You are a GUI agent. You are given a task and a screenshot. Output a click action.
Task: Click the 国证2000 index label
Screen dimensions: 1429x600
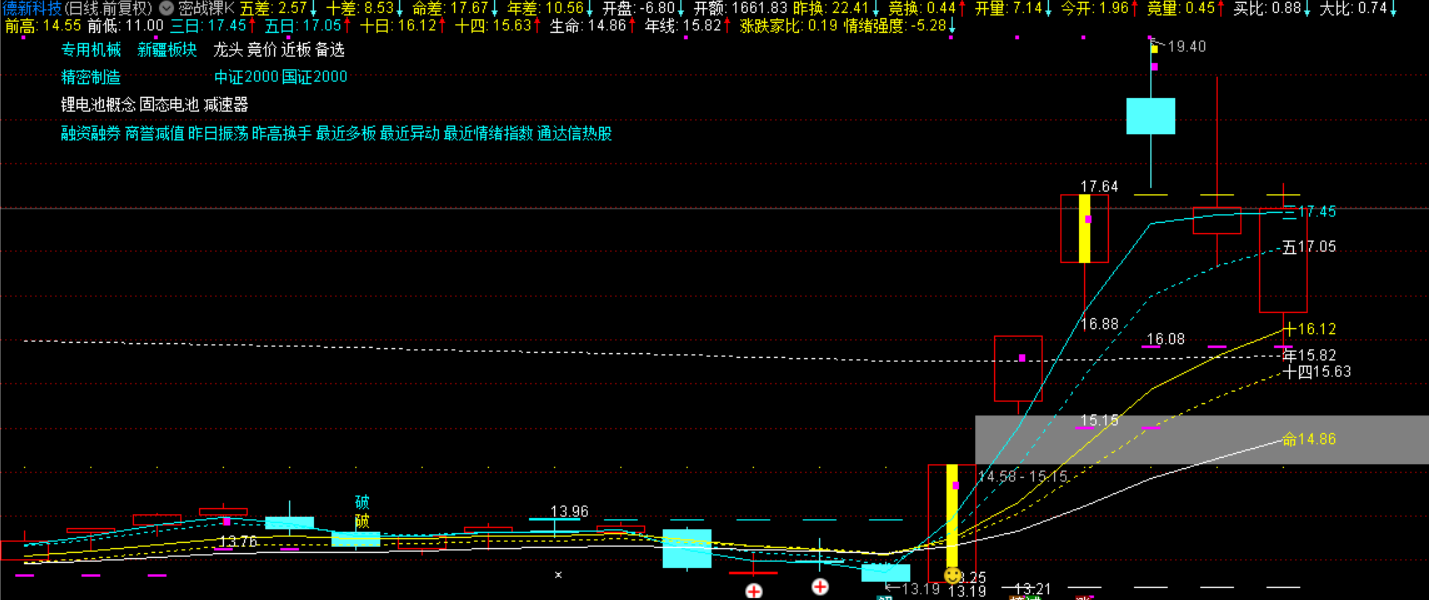pyautogui.click(x=315, y=77)
